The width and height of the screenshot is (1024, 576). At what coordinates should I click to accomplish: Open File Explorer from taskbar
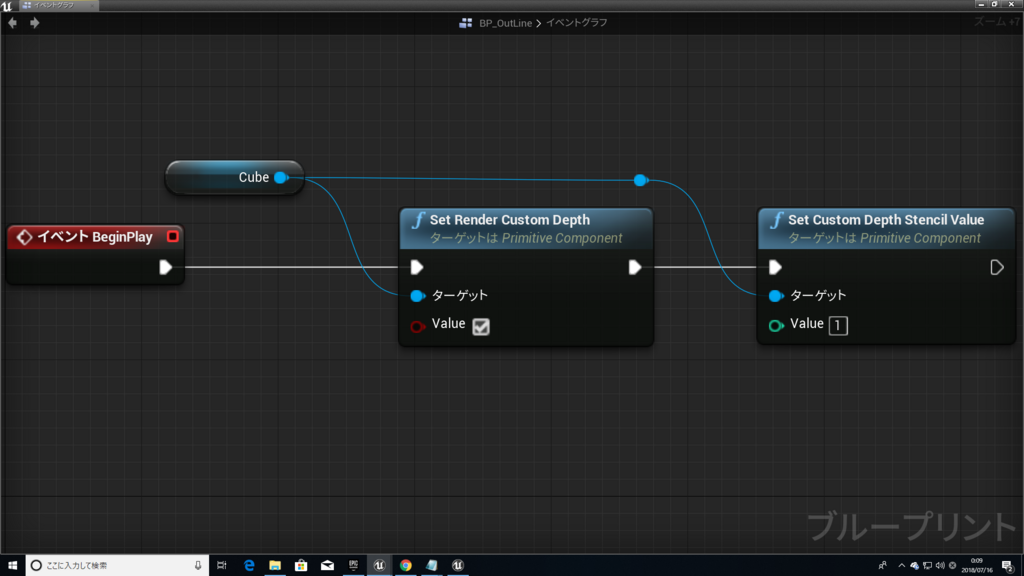pos(275,566)
